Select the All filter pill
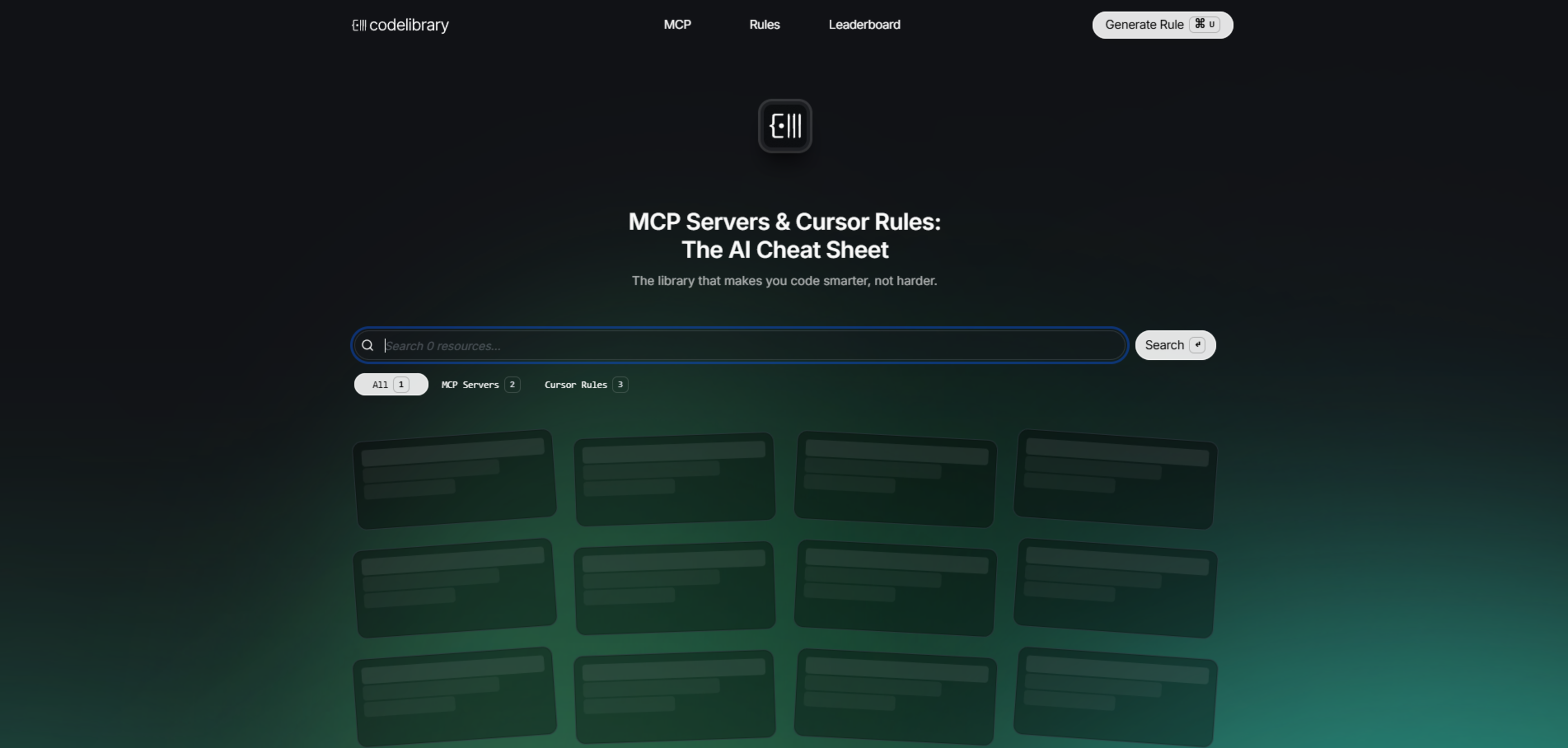This screenshot has width=1568, height=748. point(380,385)
